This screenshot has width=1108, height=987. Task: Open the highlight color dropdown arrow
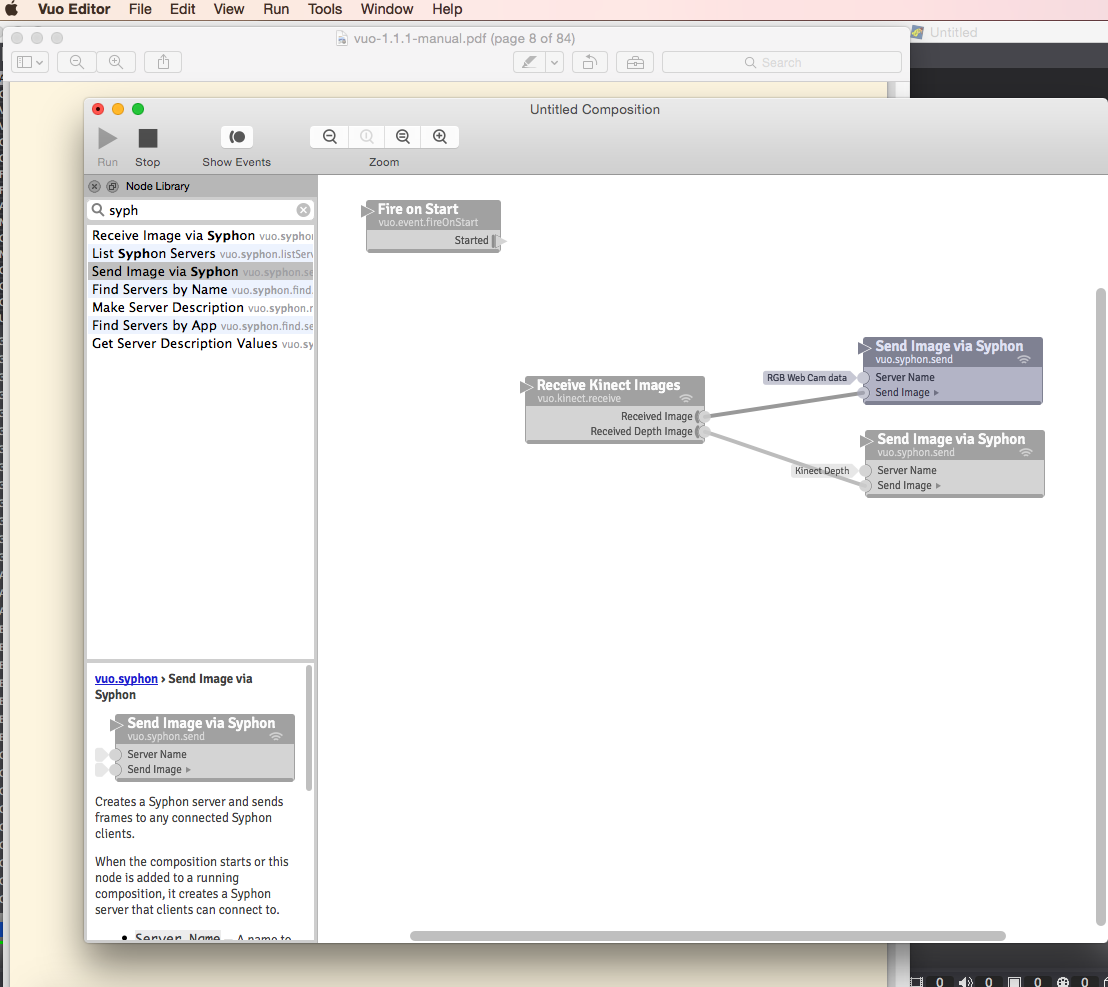[x=555, y=62]
